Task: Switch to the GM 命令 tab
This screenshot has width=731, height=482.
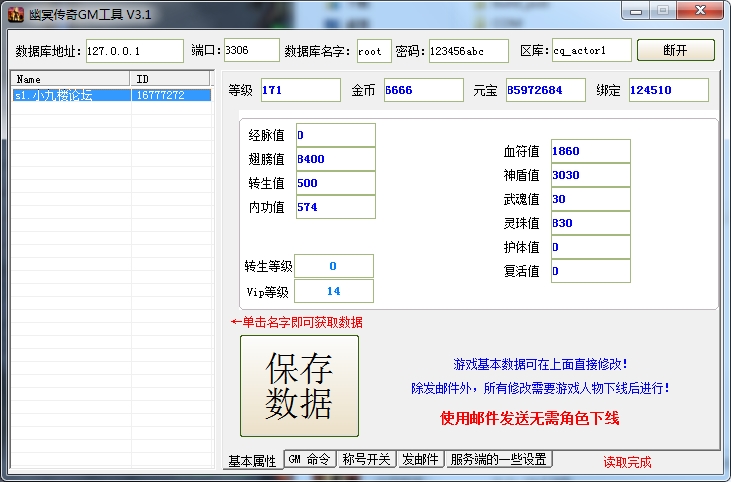Action: coord(309,459)
